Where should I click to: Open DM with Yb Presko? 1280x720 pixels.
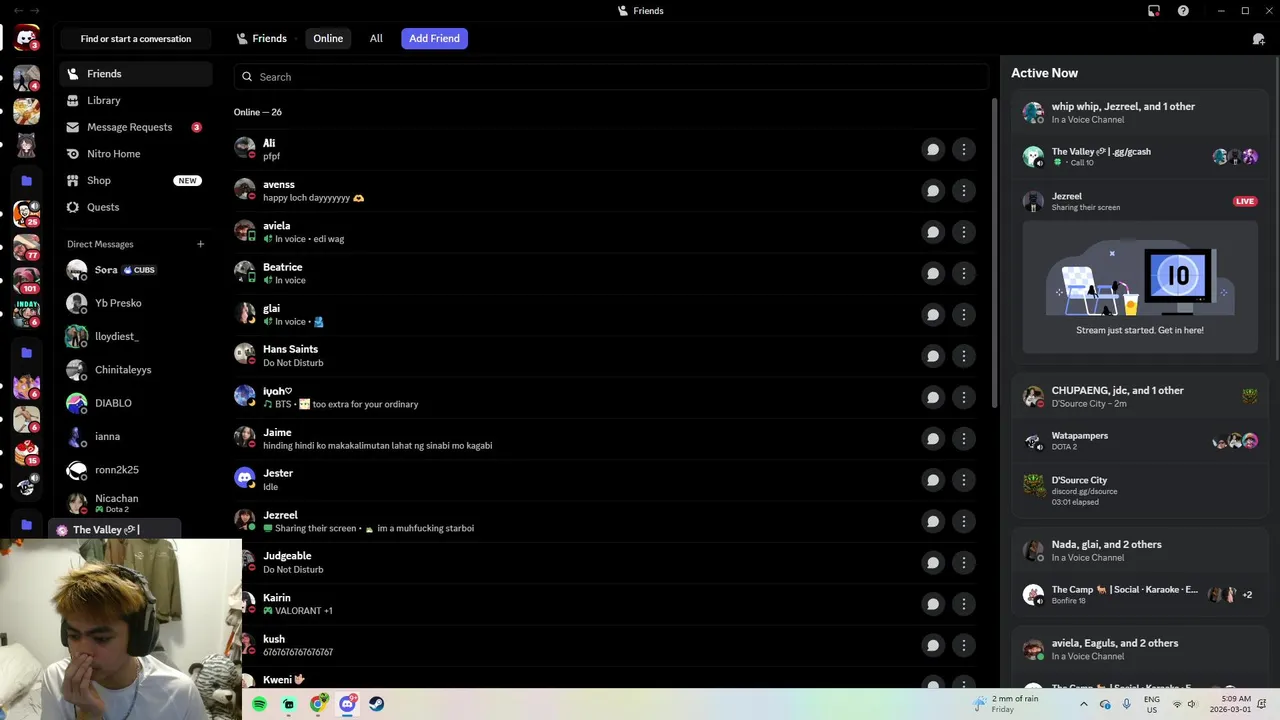coord(136,303)
